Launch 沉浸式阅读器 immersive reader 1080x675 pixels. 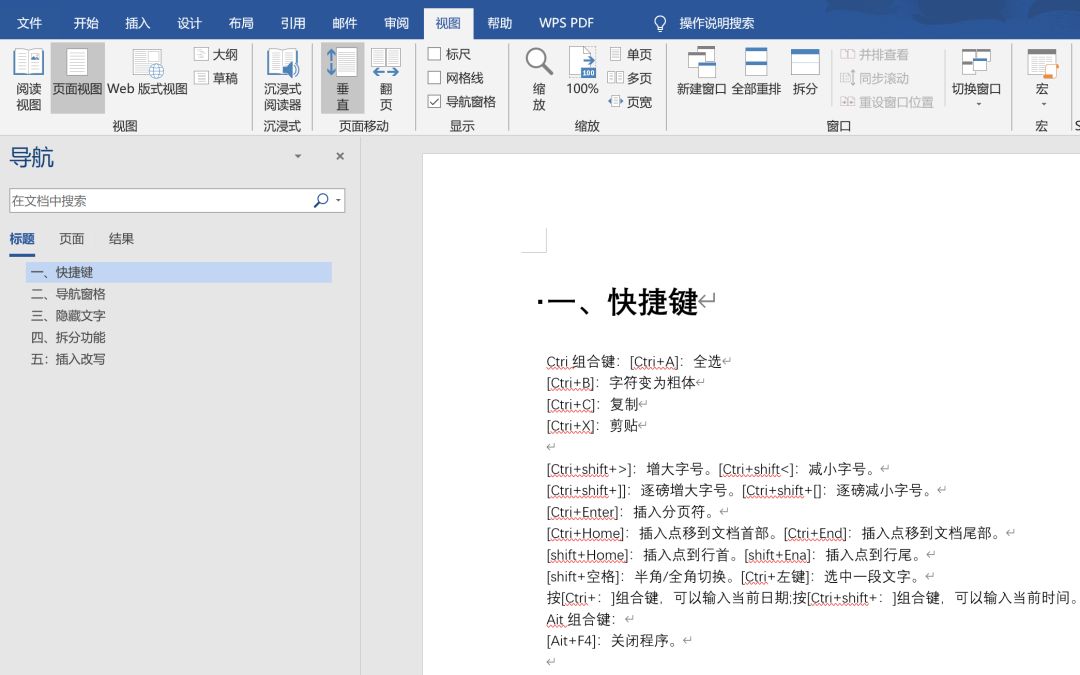point(282,78)
